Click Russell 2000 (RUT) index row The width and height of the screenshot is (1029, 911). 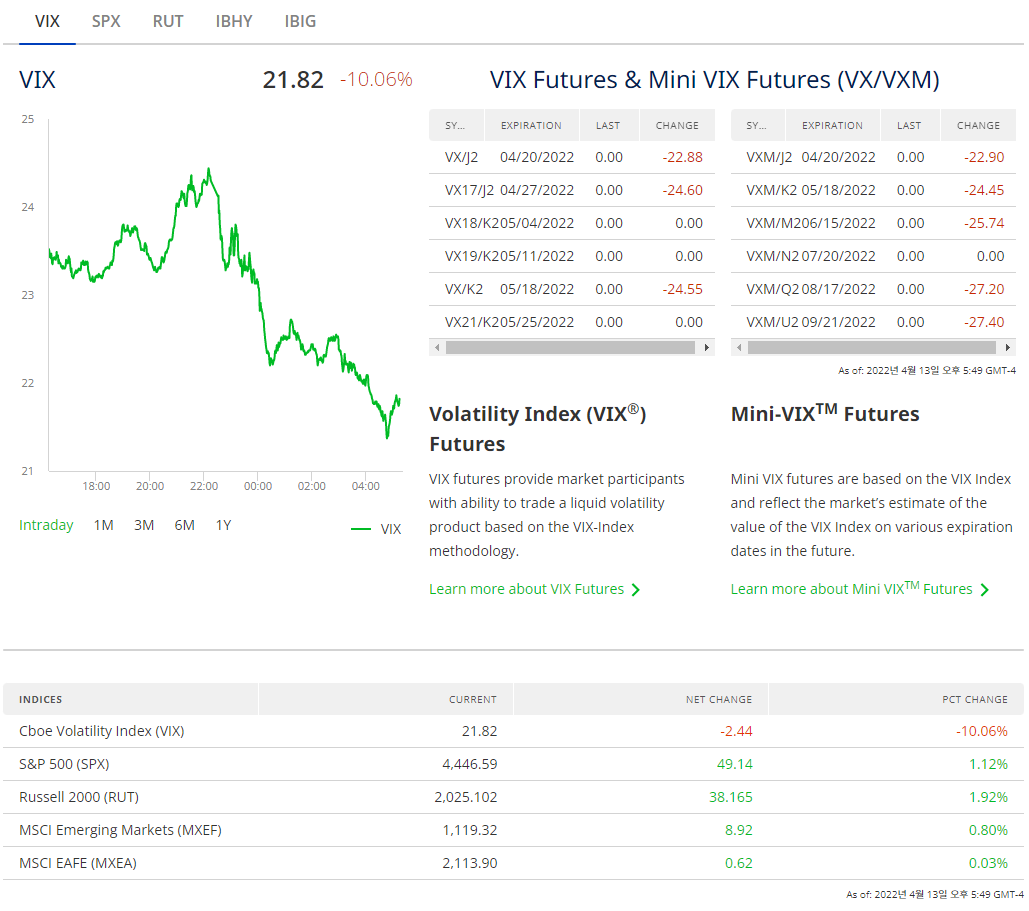513,797
